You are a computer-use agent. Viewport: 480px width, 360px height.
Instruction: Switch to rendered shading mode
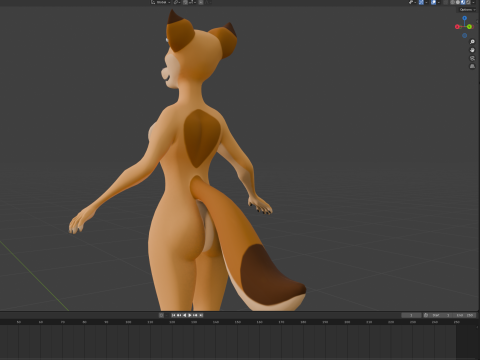point(468,2)
